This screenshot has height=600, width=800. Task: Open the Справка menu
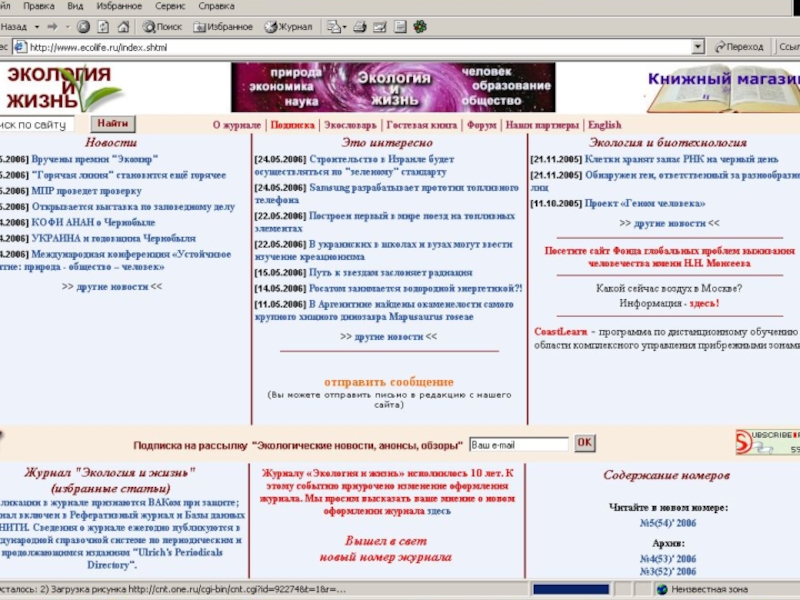point(216,6)
